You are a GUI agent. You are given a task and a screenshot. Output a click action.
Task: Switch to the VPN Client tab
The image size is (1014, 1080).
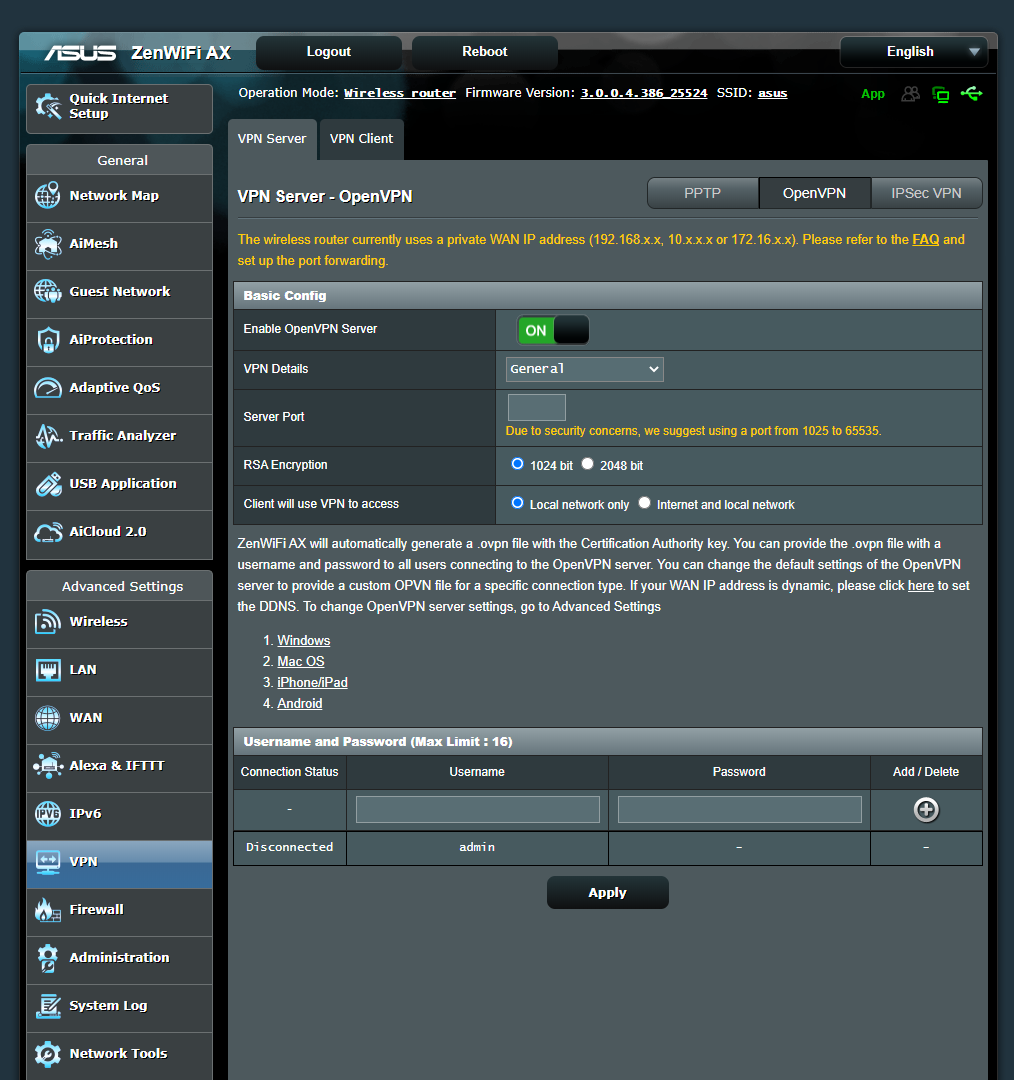(362, 139)
